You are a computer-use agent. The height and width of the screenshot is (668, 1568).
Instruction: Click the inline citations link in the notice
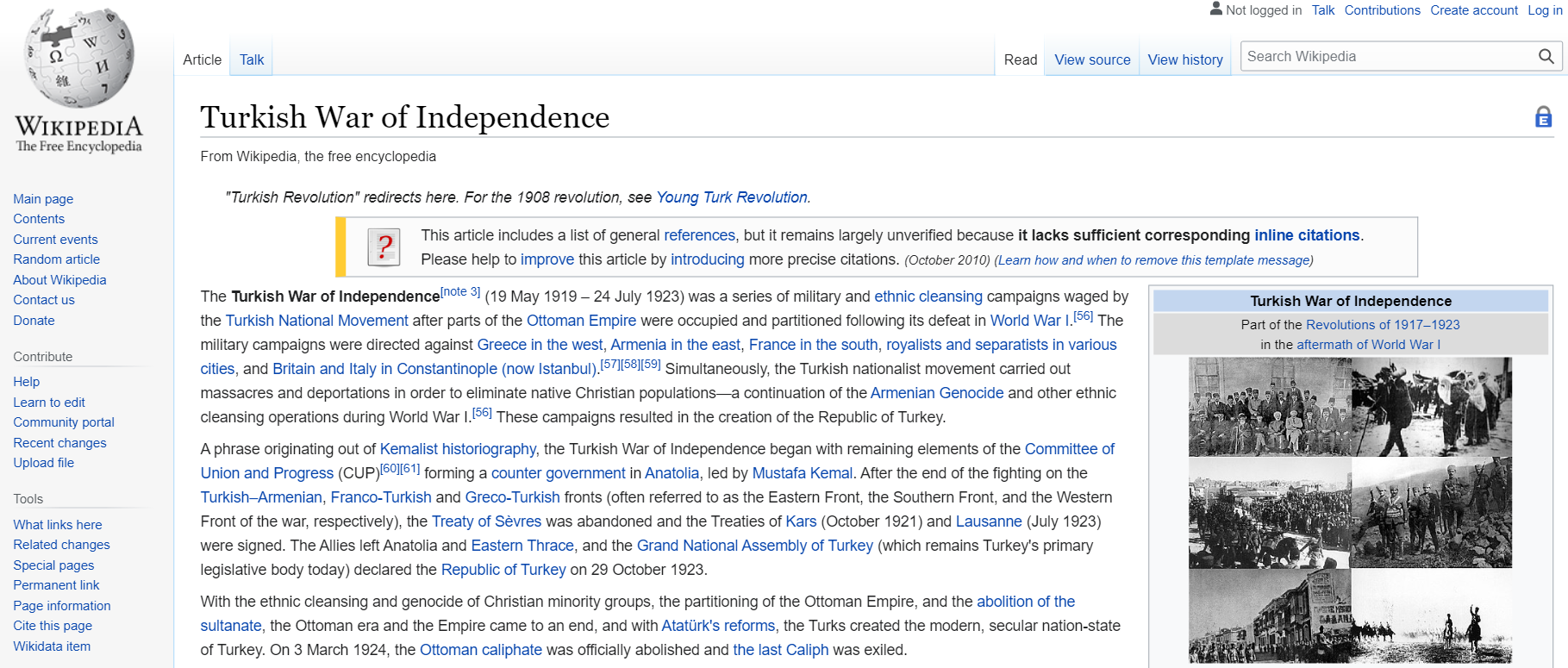(1307, 235)
